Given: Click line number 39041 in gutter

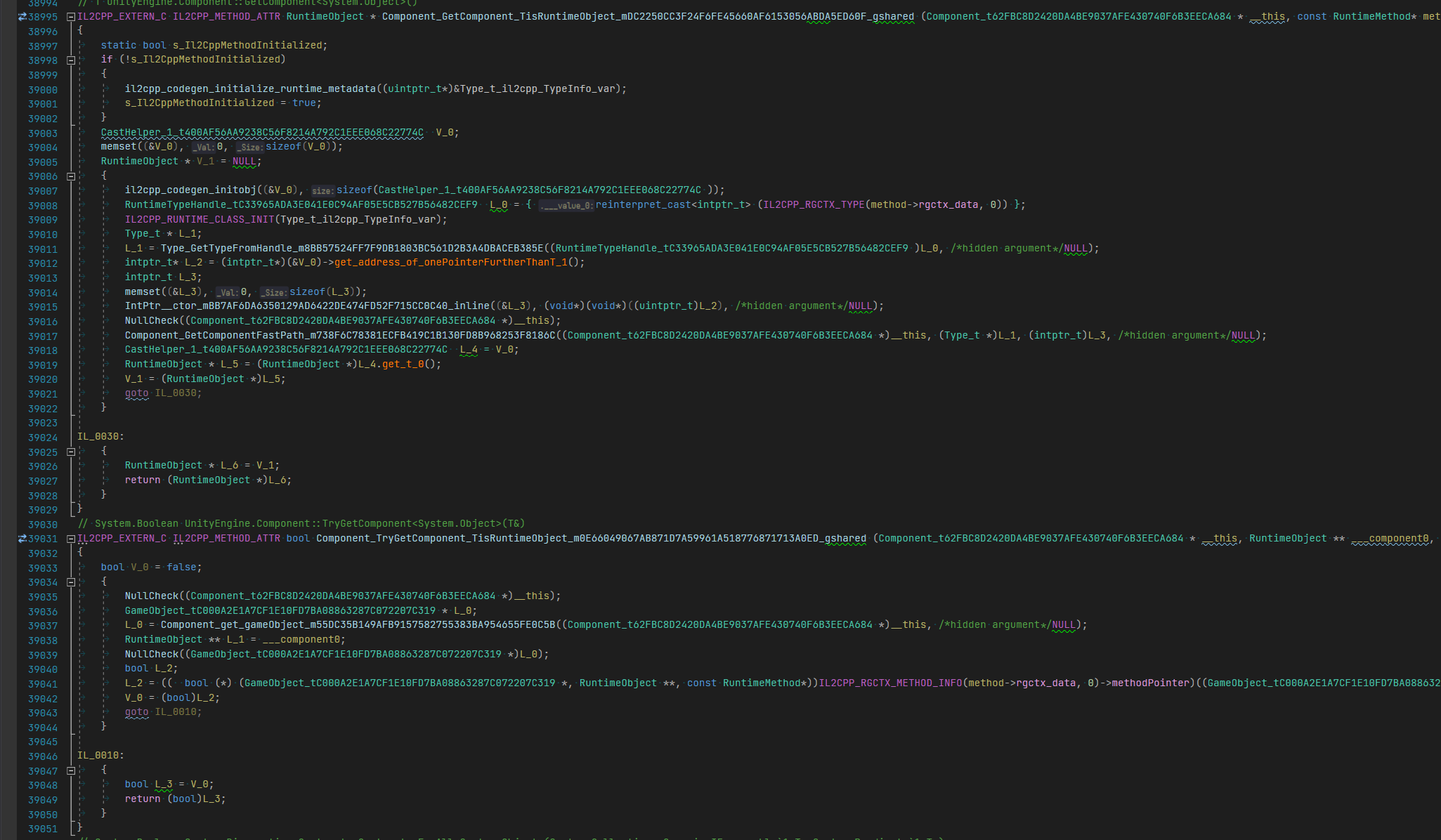Looking at the screenshot, I should (x=43, y=684).
